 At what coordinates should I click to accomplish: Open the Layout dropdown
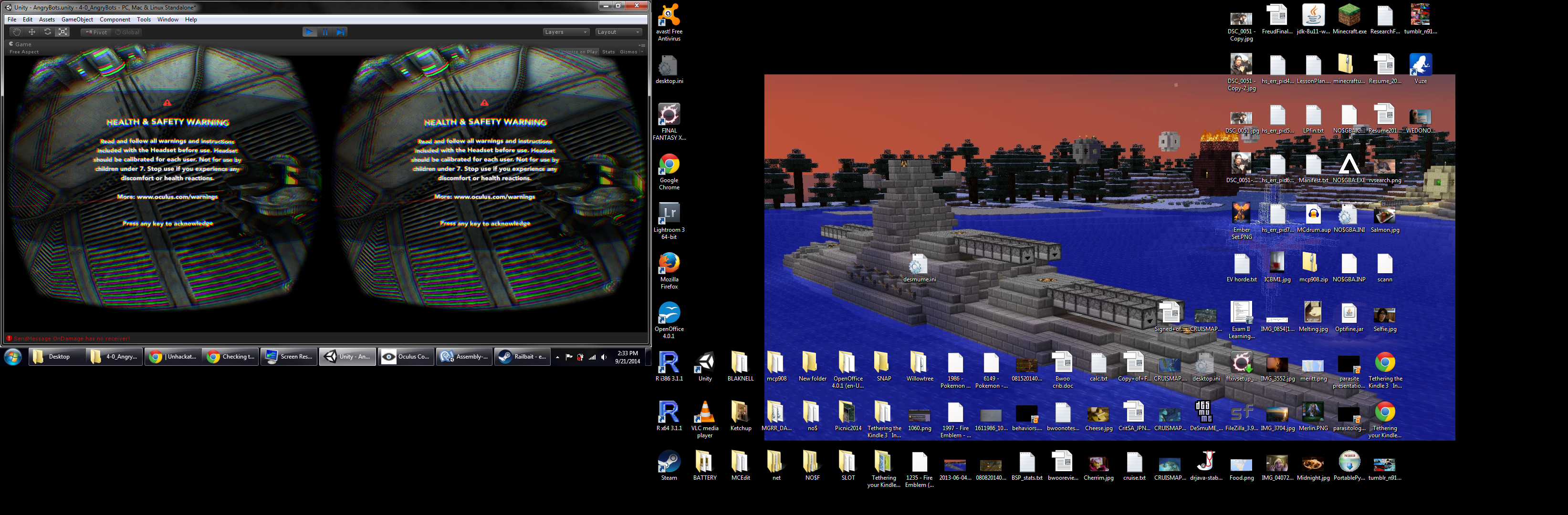pyautogui.click(x=618, y=32)
